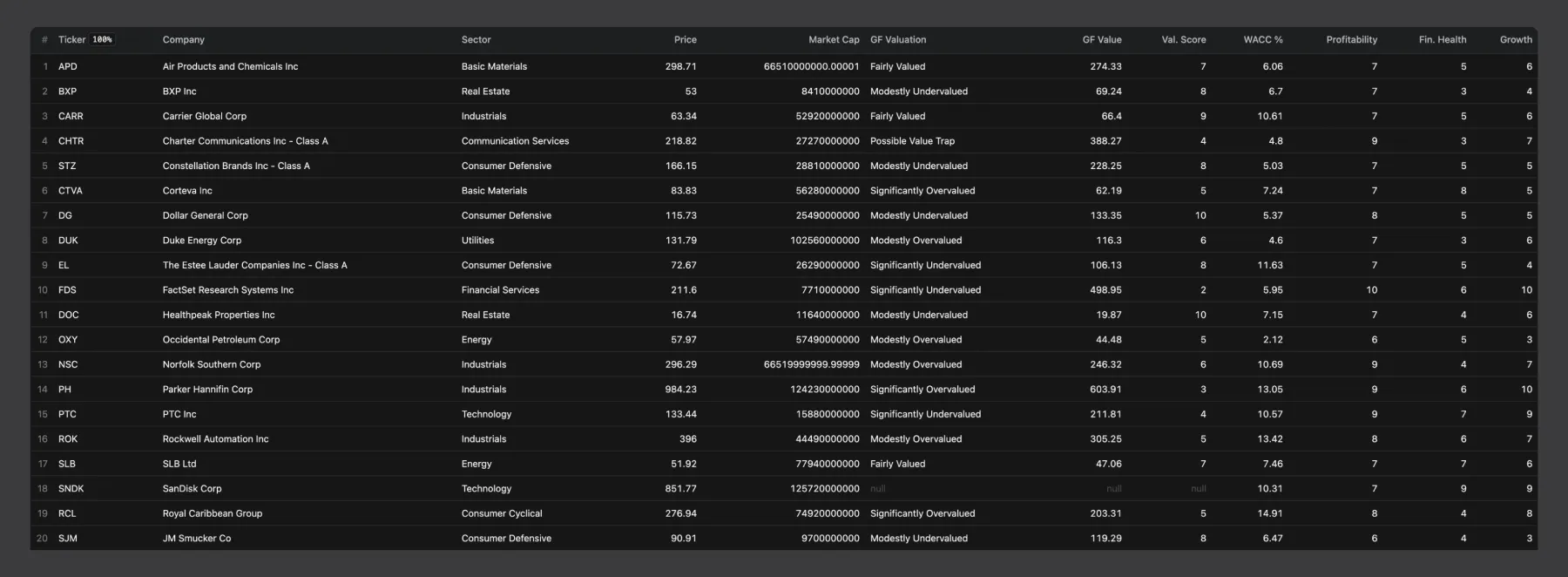Select the APD ticker cell
The width and height of the screenshot is (1568, 577).
[x=68, y=66]
